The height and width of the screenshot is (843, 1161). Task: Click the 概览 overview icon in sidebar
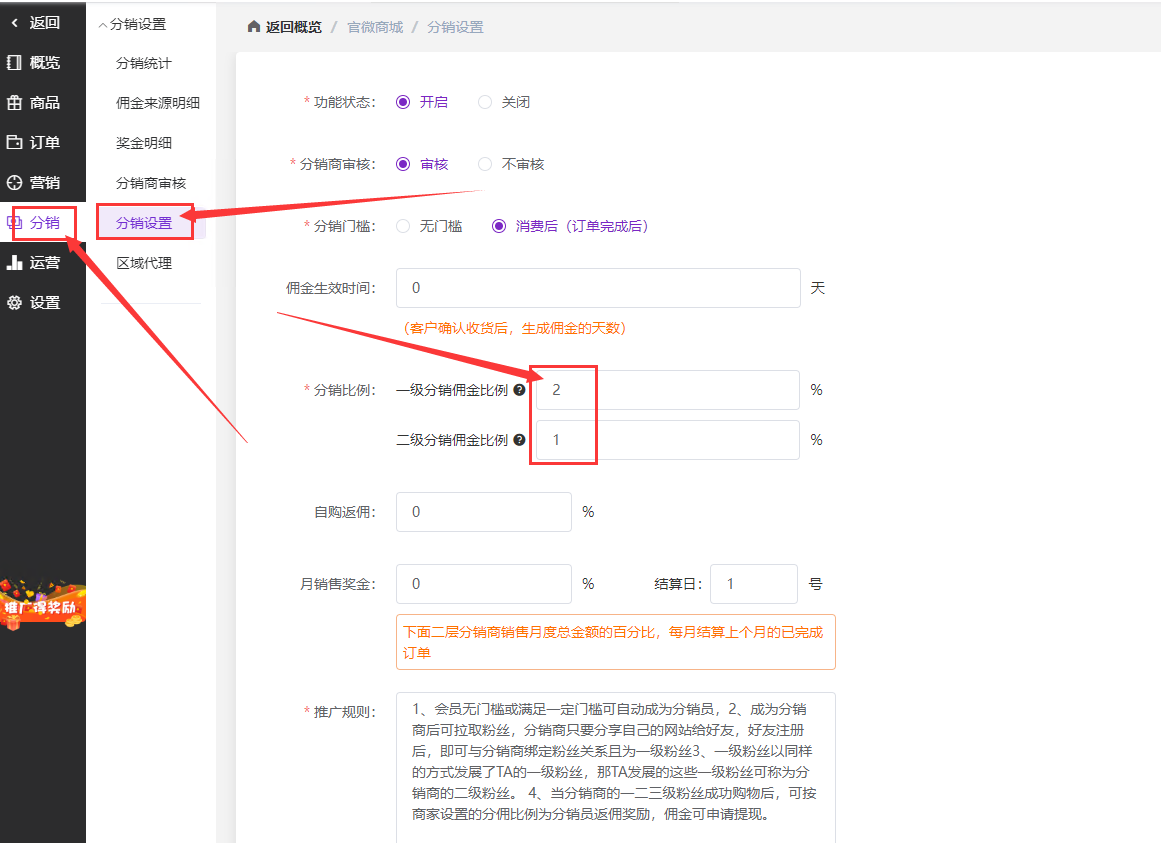14,62
